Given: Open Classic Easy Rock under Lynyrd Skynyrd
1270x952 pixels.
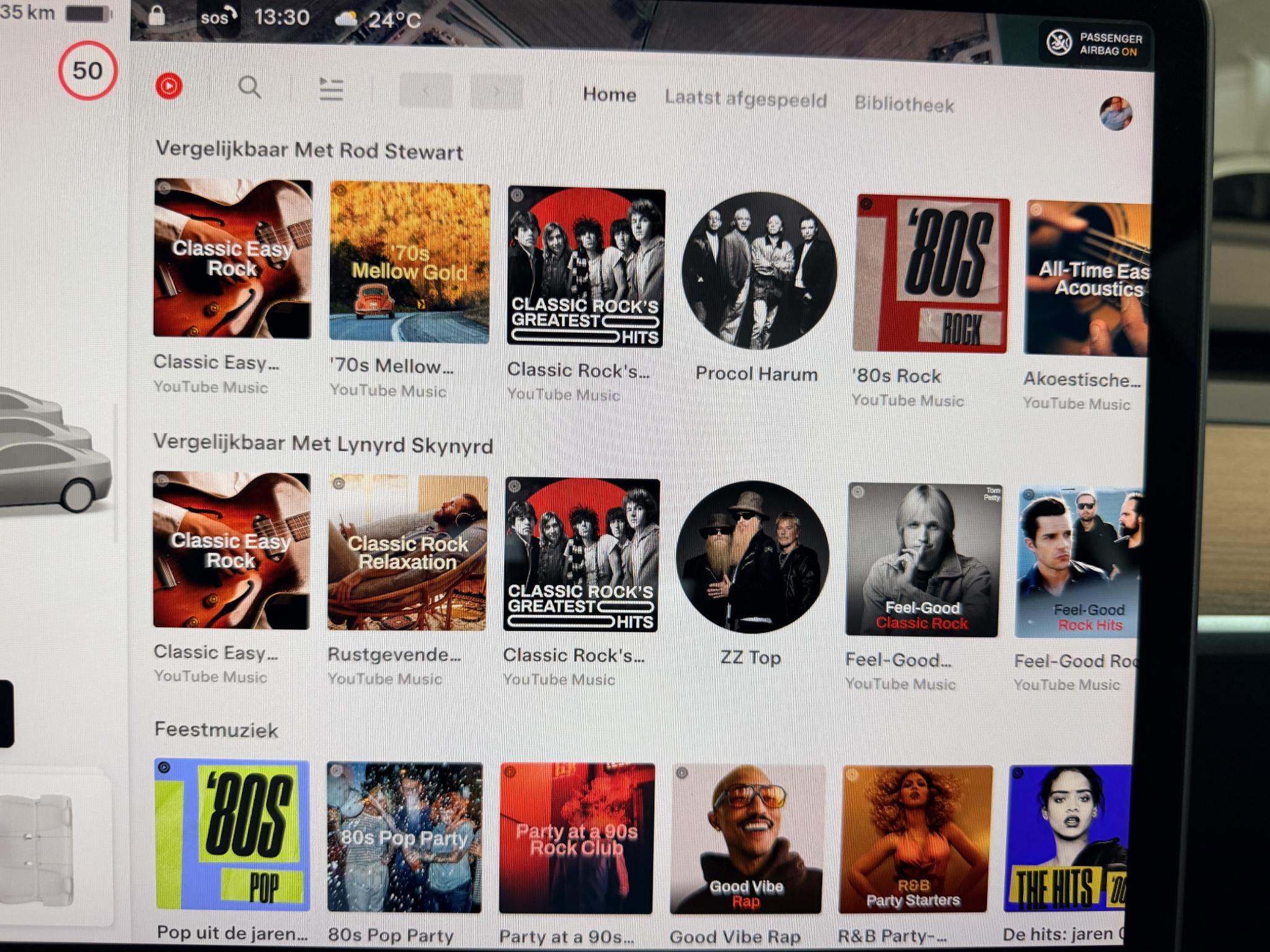Looking at the screenshot, I should [231, 551].
